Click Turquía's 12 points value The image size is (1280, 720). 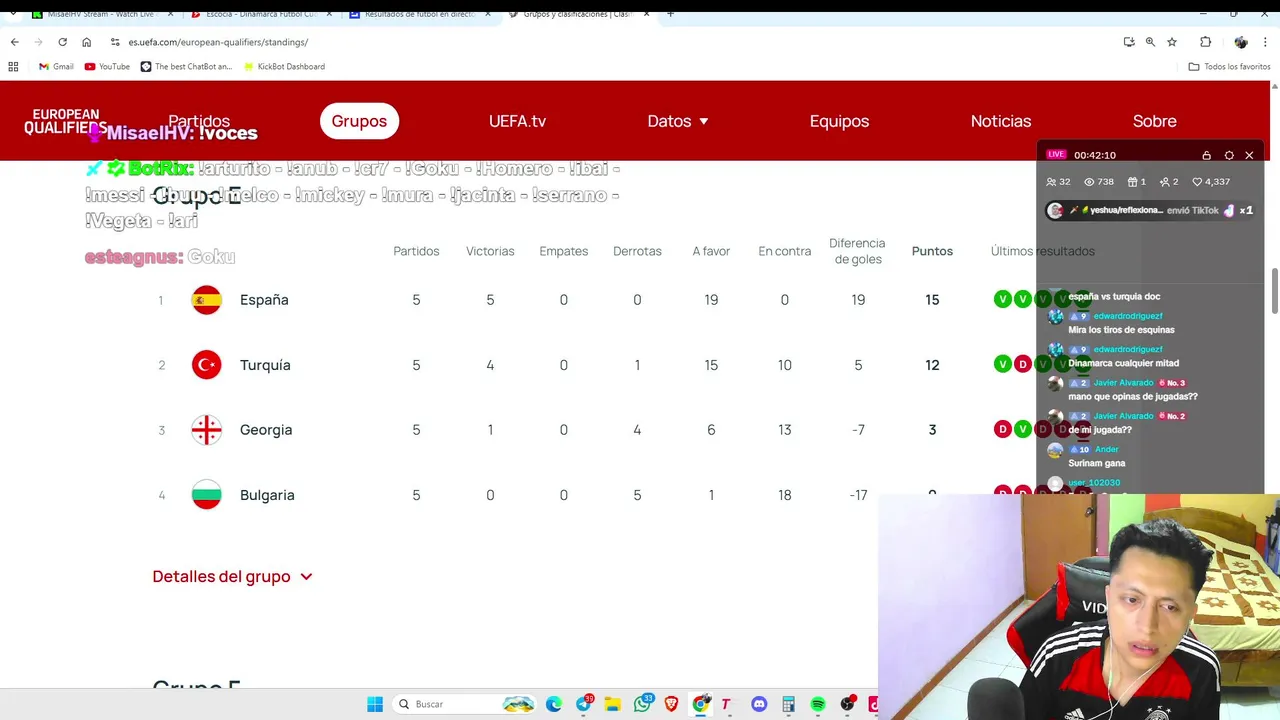click(x=932, y=365)
